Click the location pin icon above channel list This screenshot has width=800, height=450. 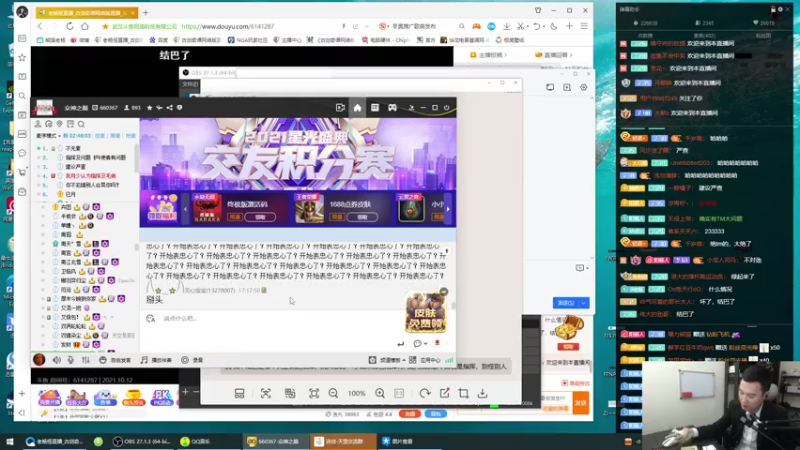60,124
